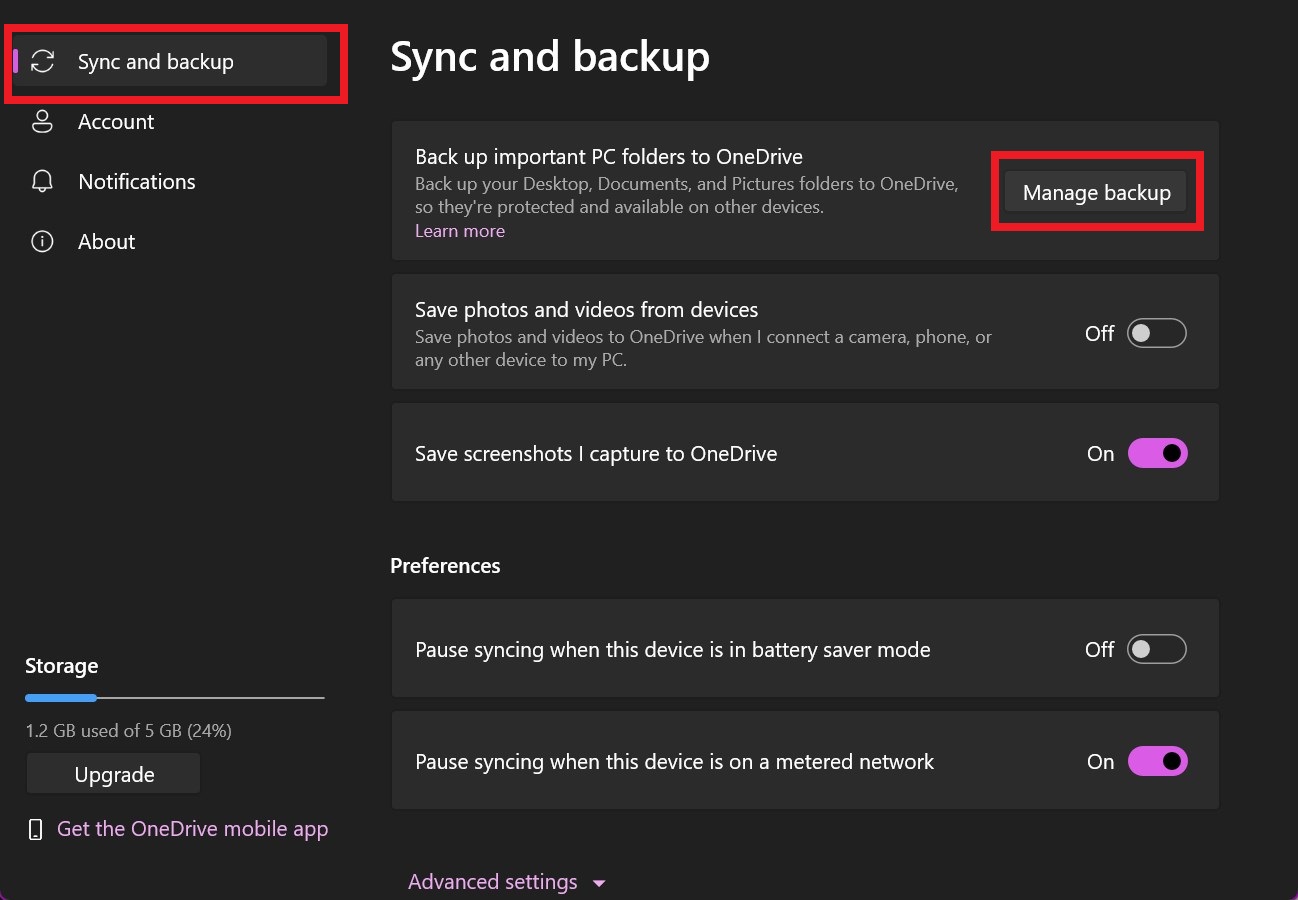Click the Account person icon
This screenshot has height=900, width=1298.
42,122
